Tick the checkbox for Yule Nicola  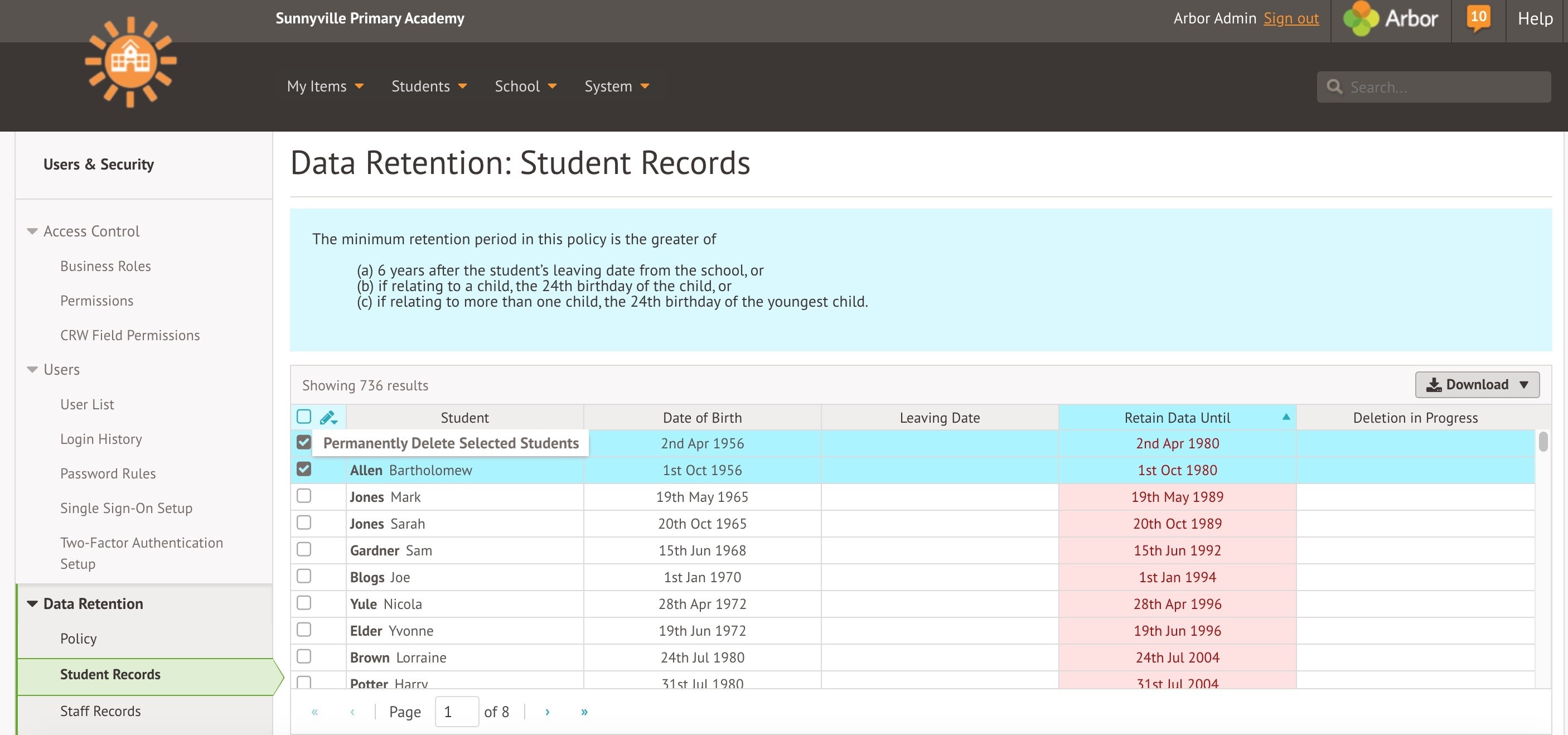(x=304, y=603)
